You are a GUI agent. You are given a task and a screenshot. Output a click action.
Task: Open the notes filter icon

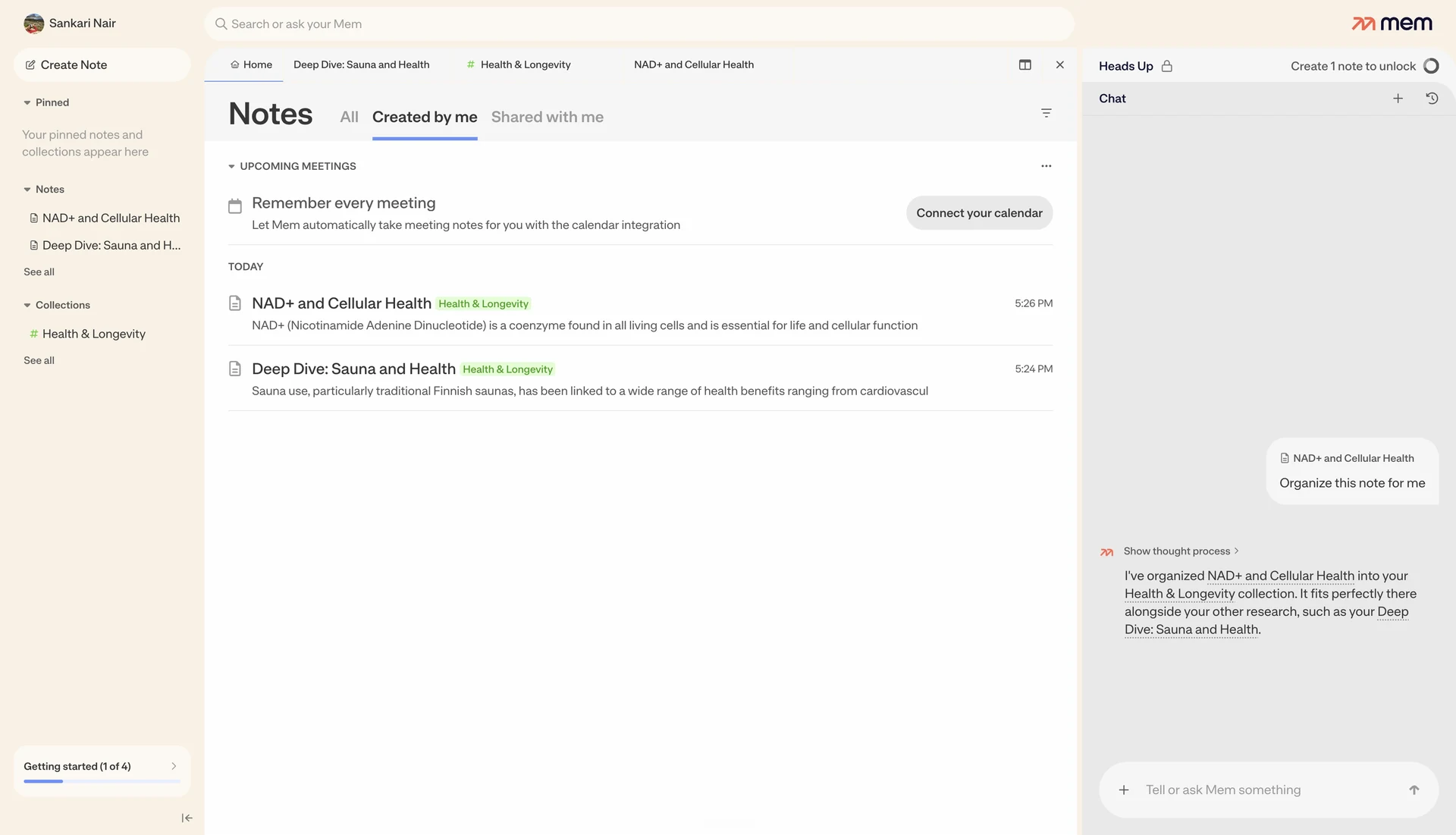pyautogui.click(x=1046, y=113)
